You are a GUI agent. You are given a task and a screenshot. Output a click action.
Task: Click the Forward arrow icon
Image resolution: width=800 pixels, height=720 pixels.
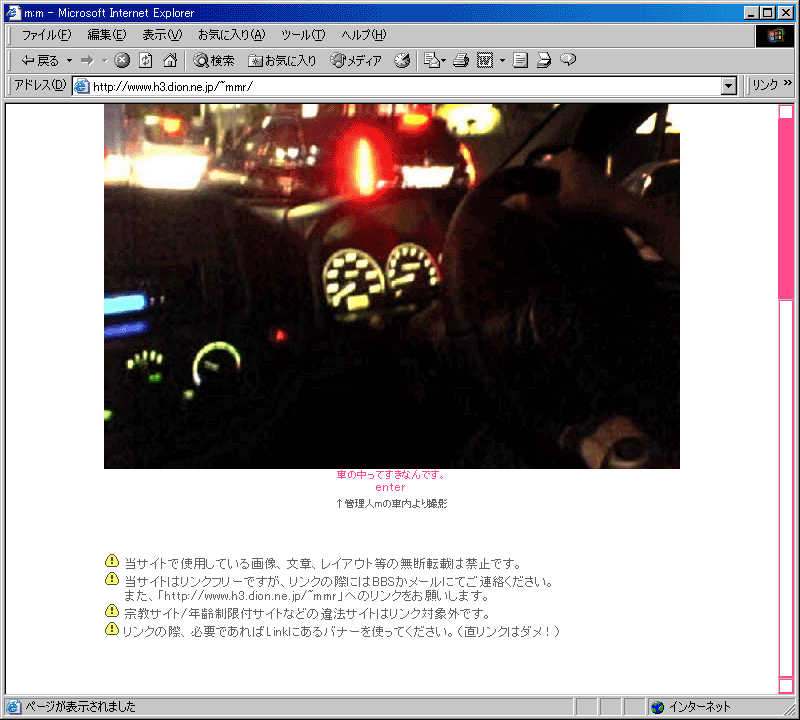point(88,61)
